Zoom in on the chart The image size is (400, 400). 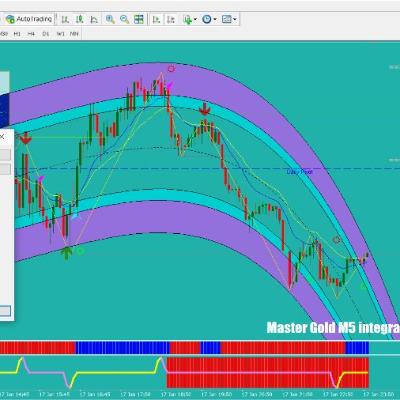pyautogui.click(x=110, y=19)
